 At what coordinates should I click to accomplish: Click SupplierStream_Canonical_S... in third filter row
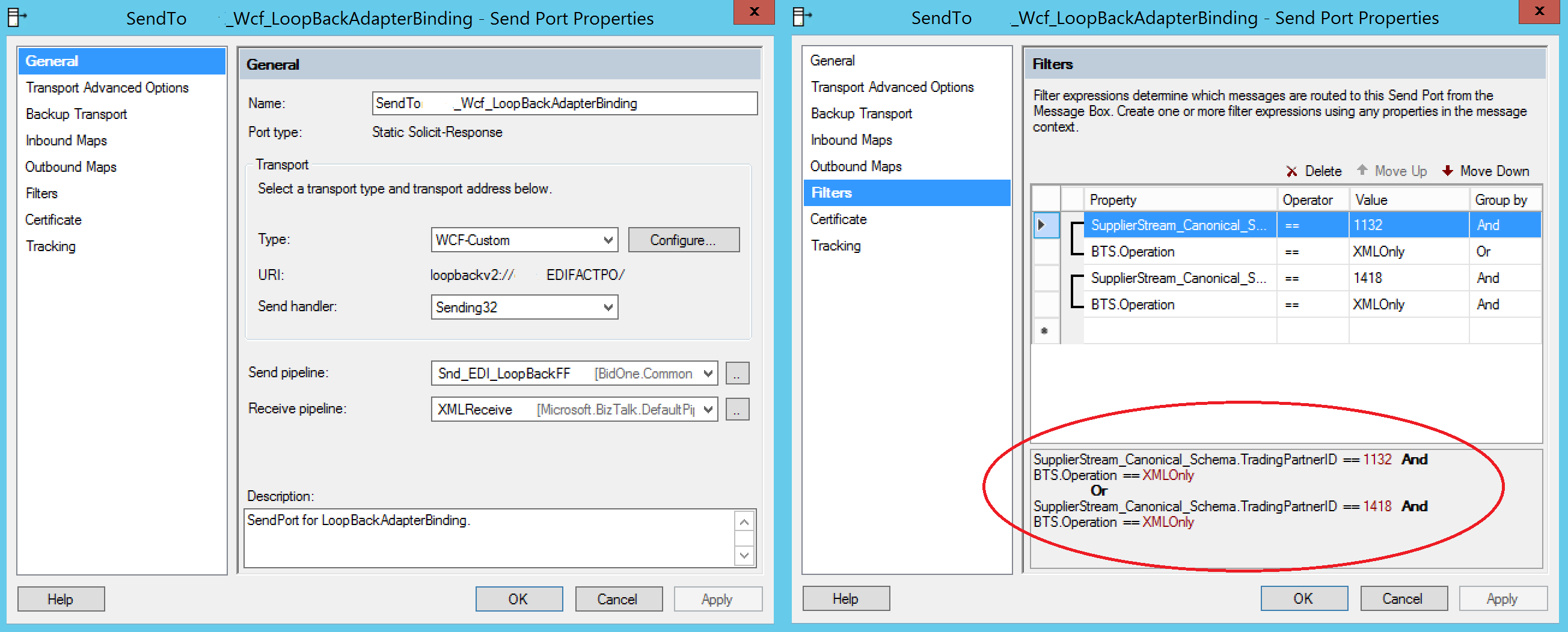coord(1180,278)
